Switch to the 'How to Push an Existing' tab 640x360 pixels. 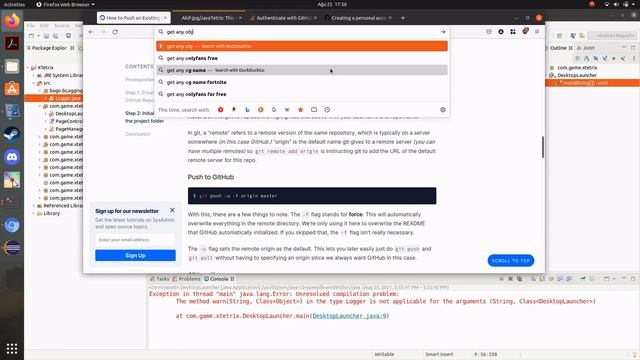click(x=133, y=18)
